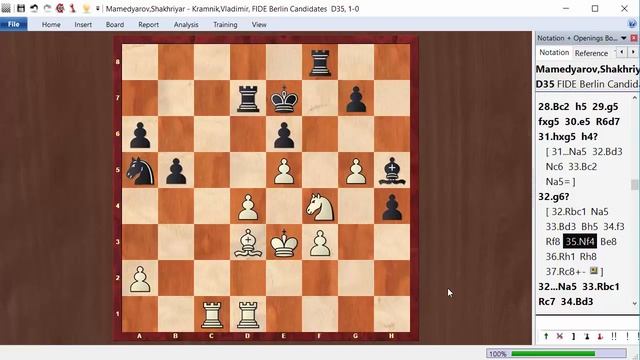Jump to move 32.g6? in notation
Screen dimensions: 640x360
point(553,197)
